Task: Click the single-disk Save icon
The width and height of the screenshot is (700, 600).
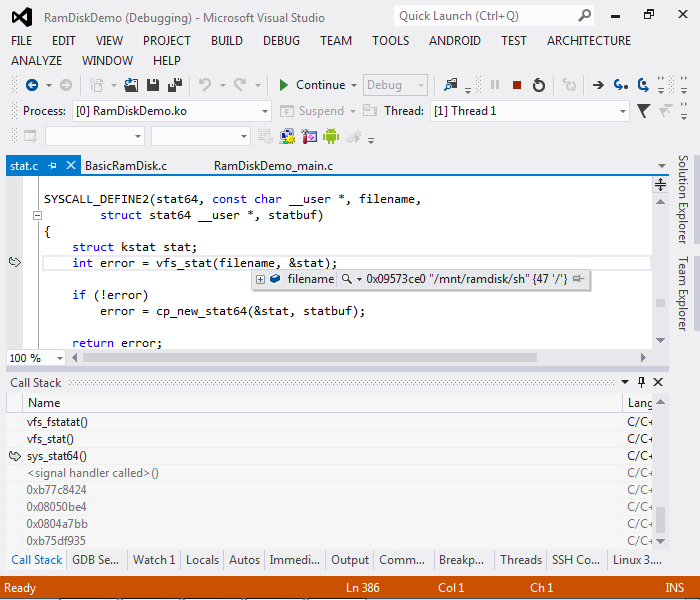Action: coord(153,85)
